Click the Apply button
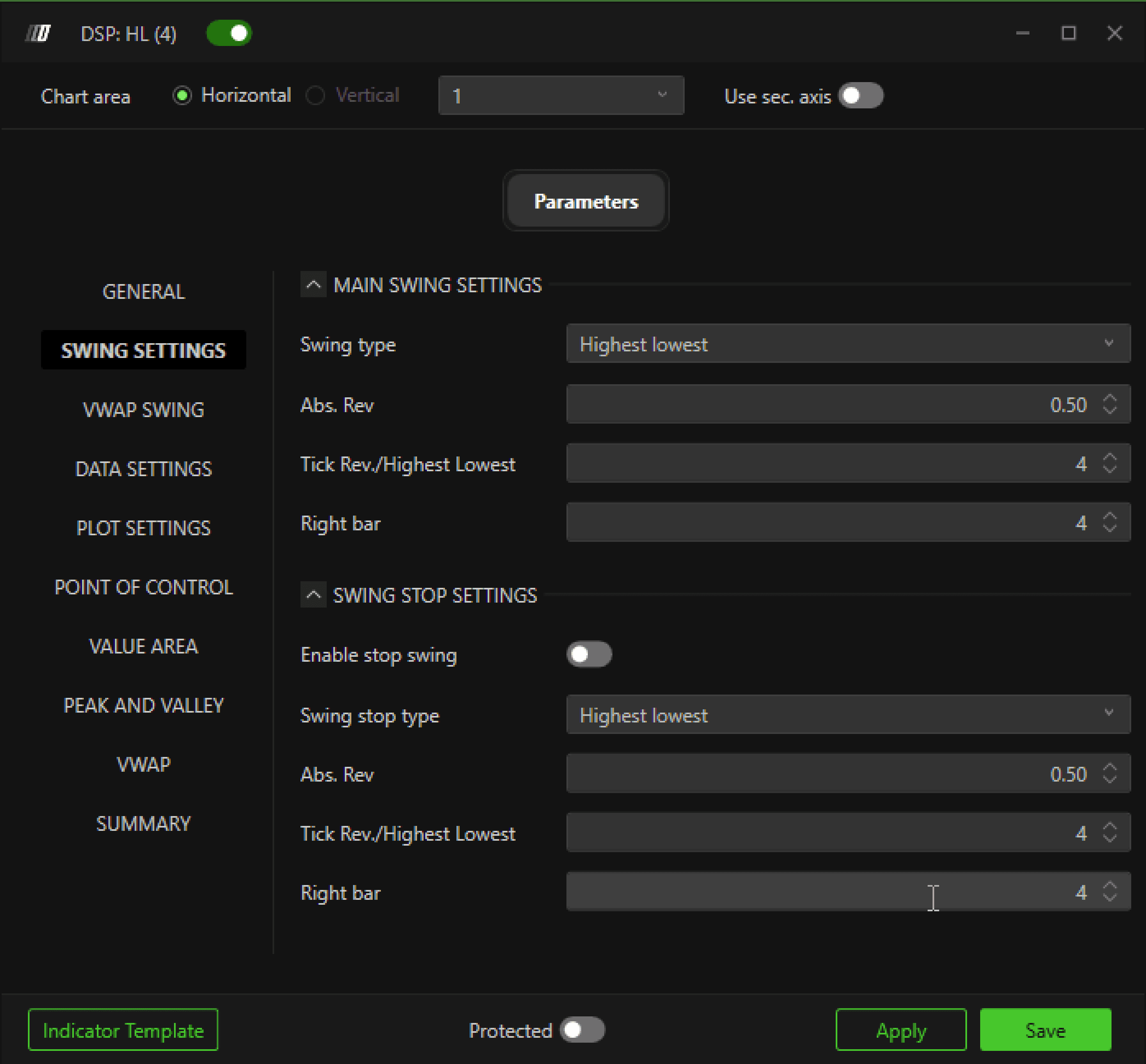1146x1064 pixels. click(x=900, y=1030)
